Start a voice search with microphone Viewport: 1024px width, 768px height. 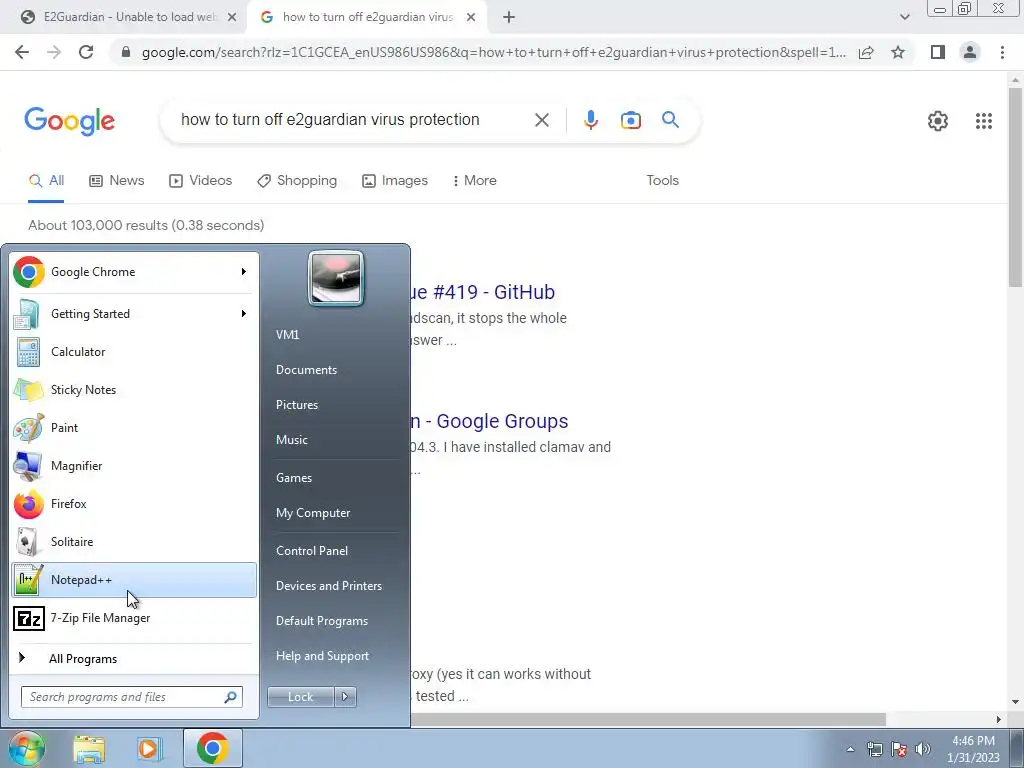coord(590,120)
